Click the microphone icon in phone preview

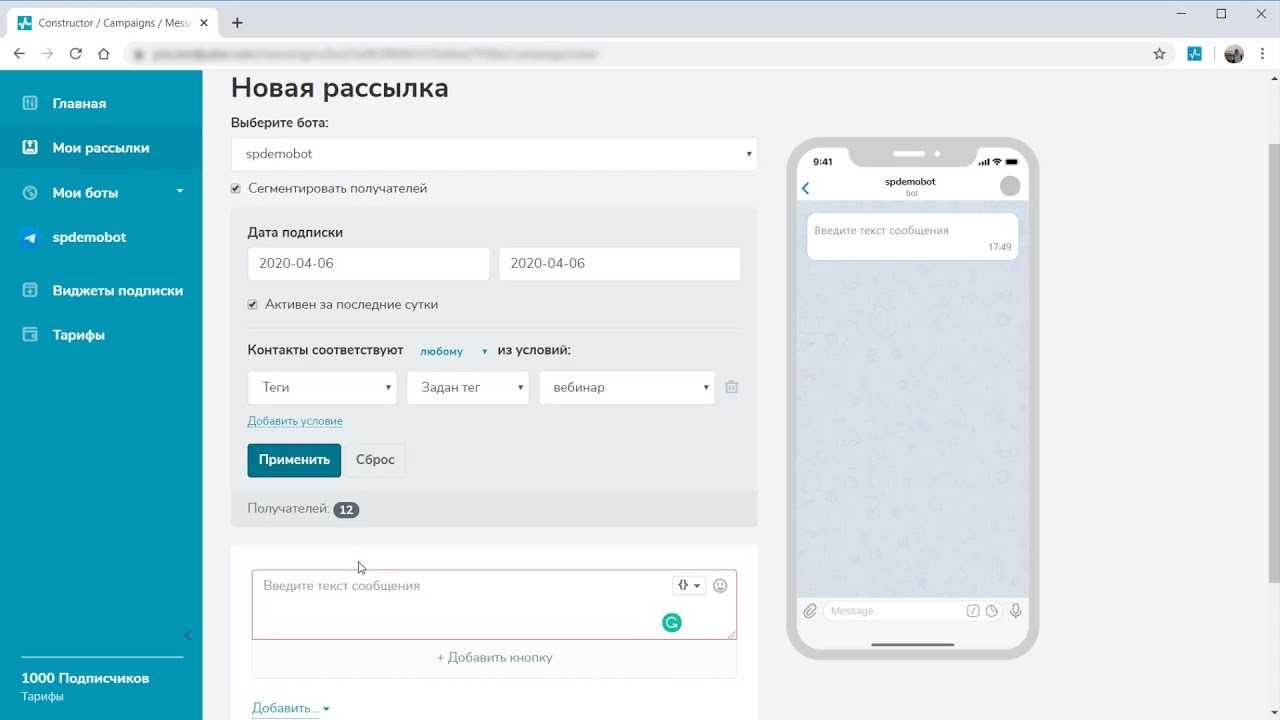tap(1016, 611)
